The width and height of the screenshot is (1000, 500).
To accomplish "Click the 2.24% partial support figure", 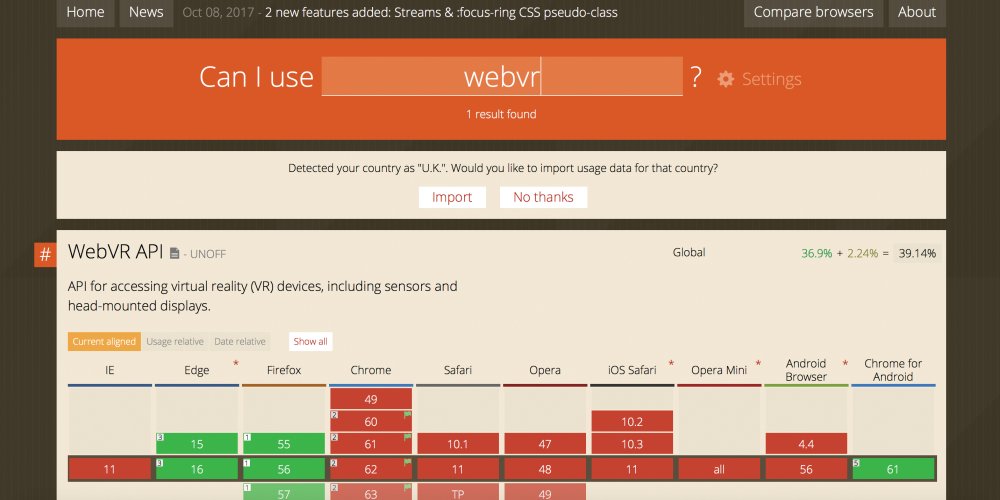I will tap(863, 253).
